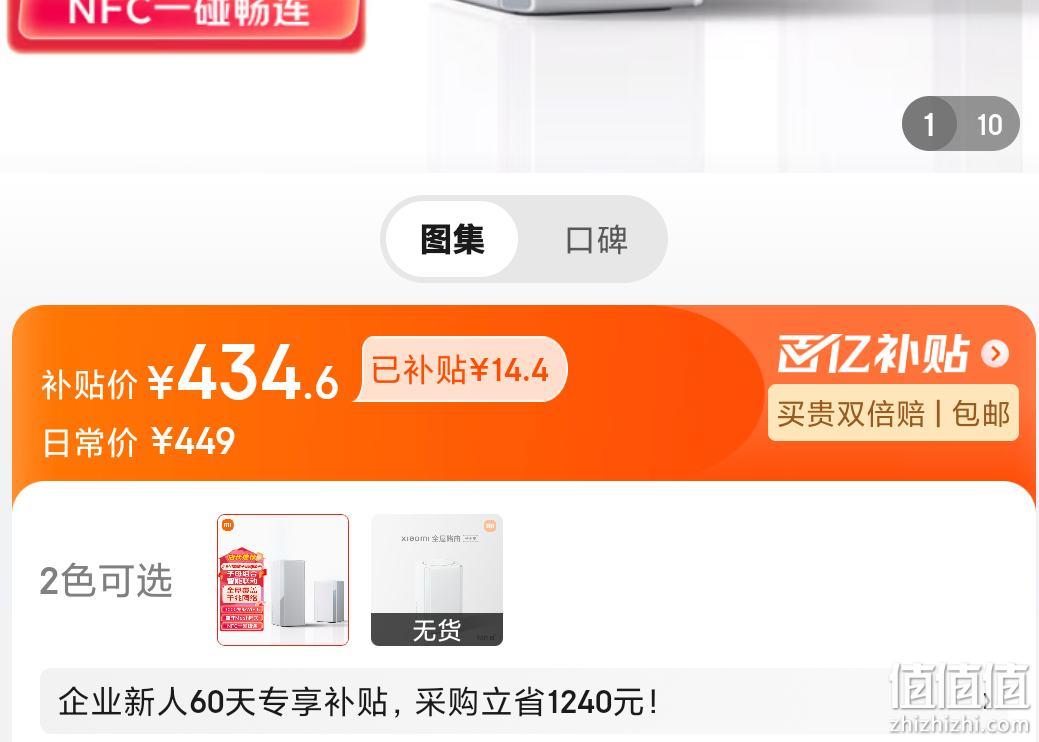The image size is (1039, 742).
Task: Click the Mi logo on second thumbnail
Action: [490, 525]
